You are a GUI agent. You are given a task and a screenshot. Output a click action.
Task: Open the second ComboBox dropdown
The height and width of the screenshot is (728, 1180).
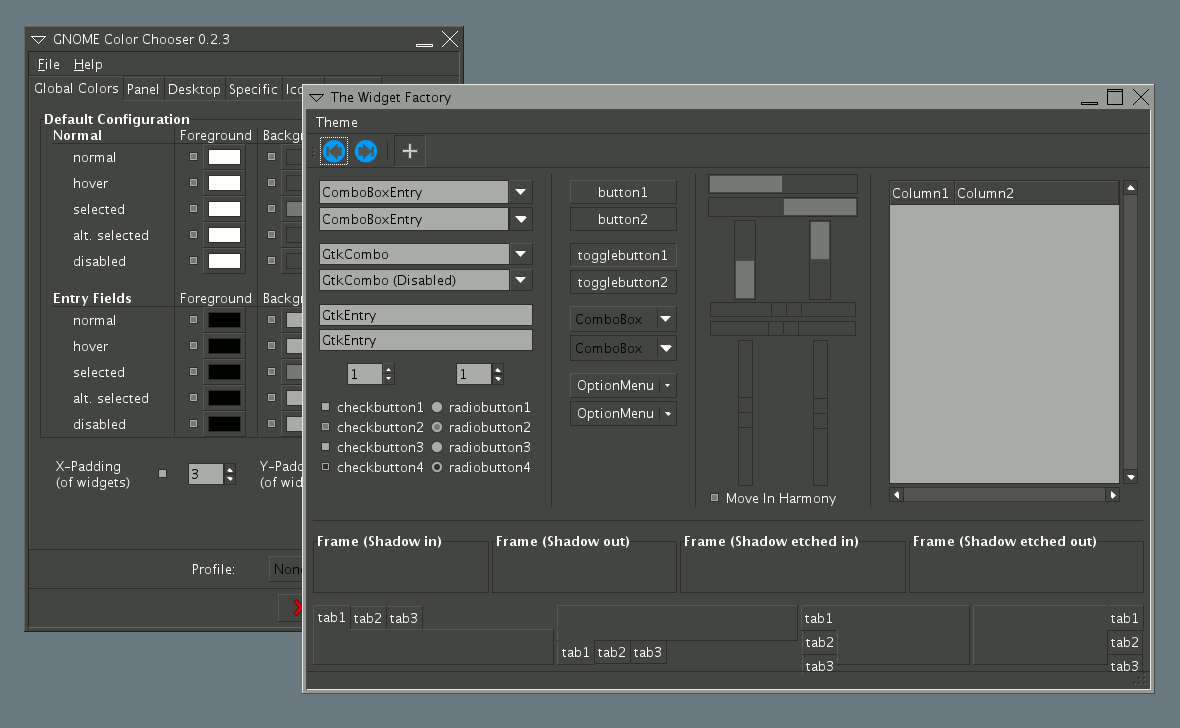(623, 349)
